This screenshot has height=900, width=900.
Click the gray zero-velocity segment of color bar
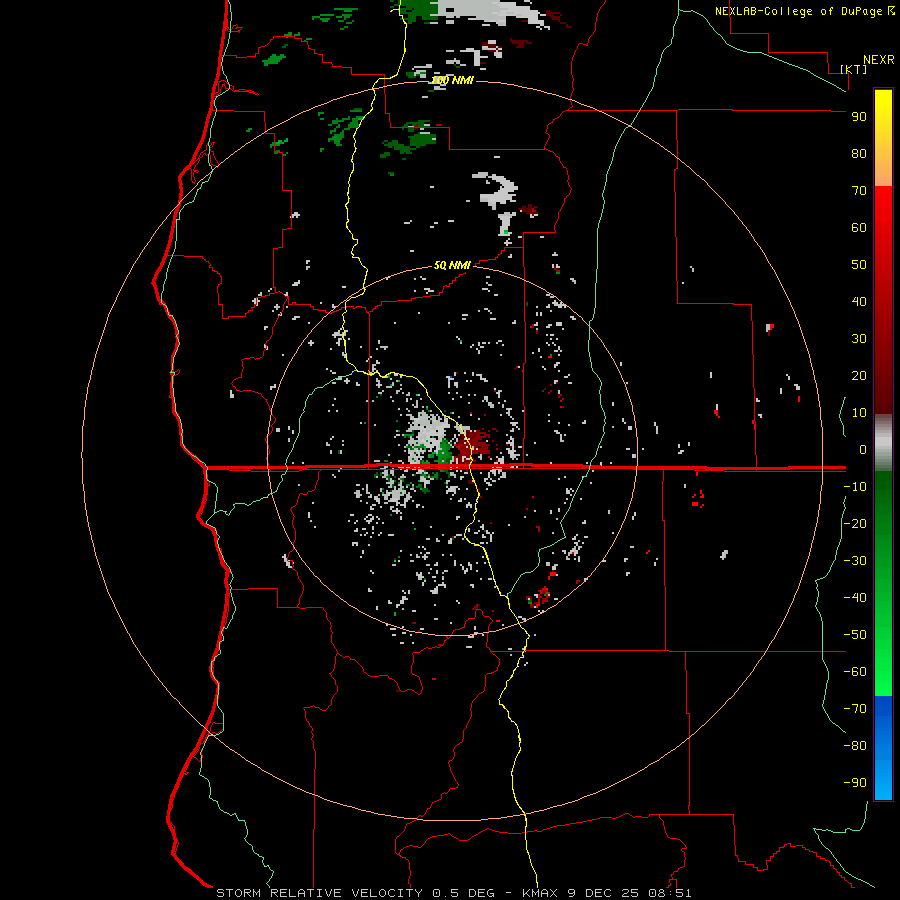click(883, 443)
